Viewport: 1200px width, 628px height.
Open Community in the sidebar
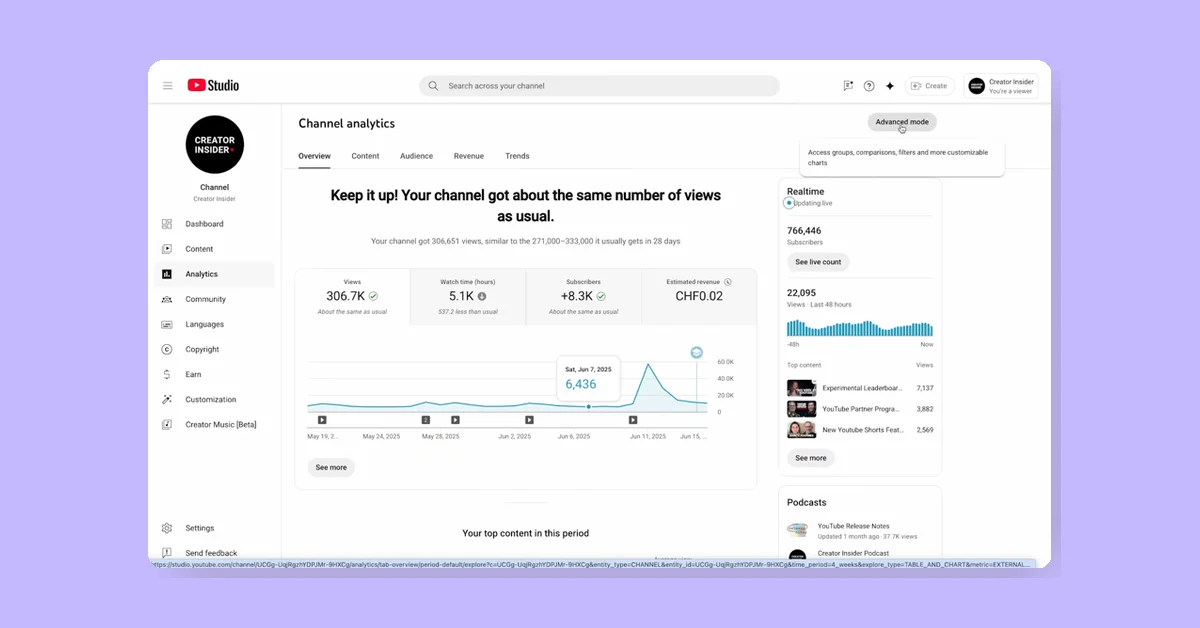pyautogui.click(x=214, y=299)
